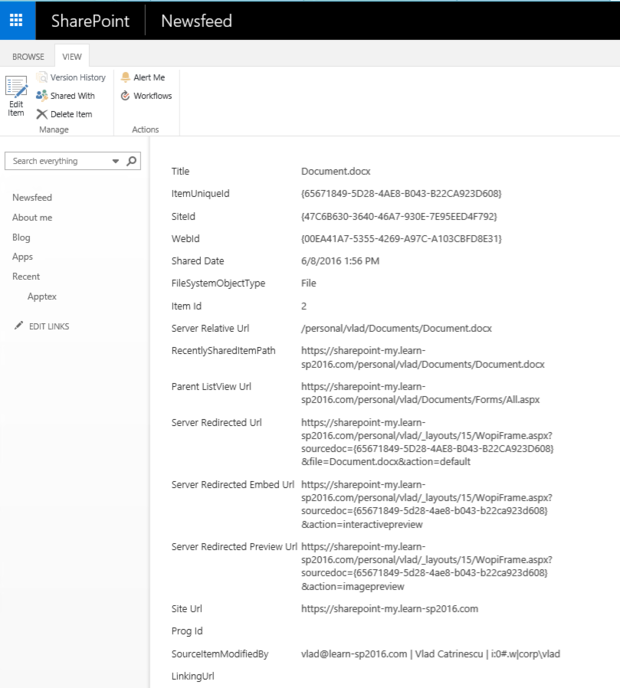The width and height of the screenshot is (620, 688).
Task: Click the LinkingUrl field label
Action: [193, 676]
